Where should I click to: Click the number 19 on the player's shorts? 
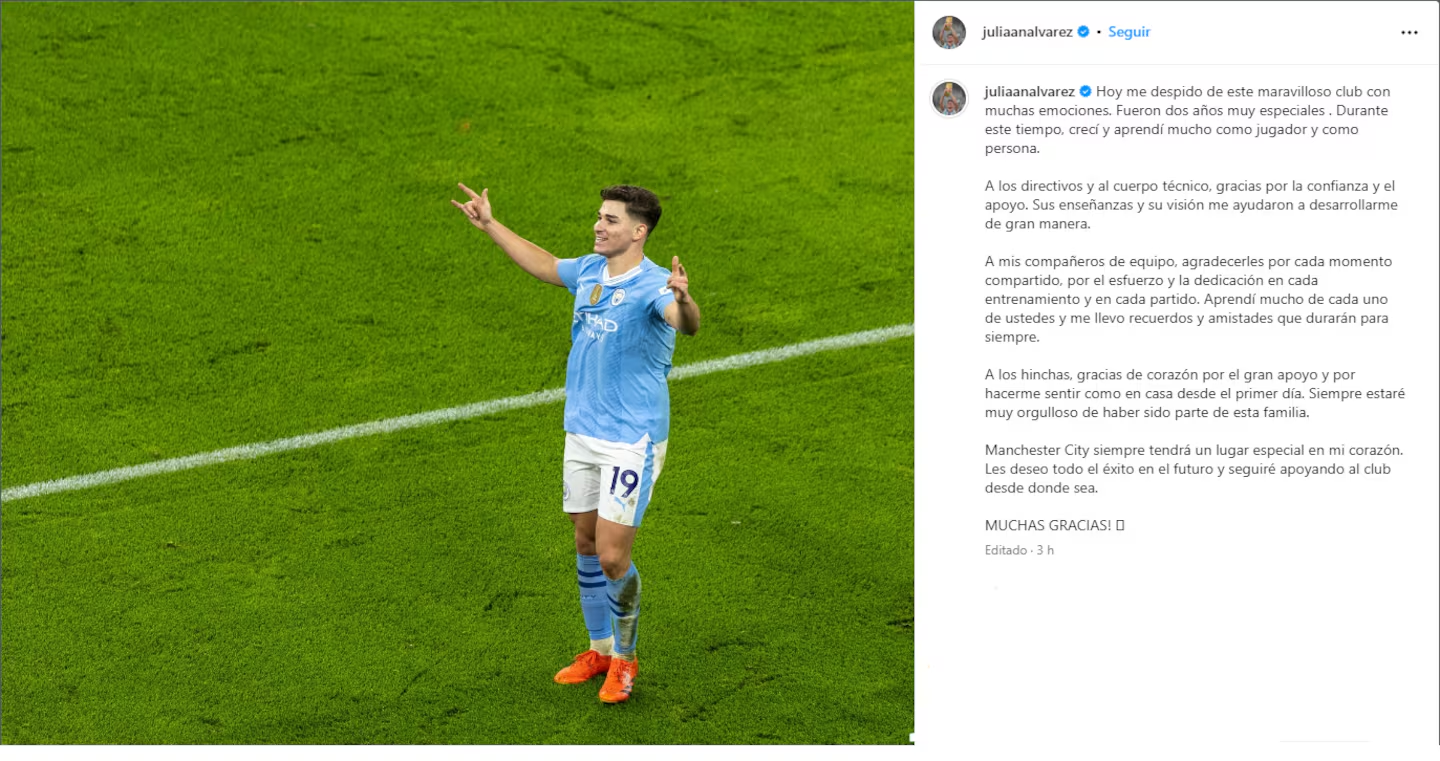(x=624, y=482)
